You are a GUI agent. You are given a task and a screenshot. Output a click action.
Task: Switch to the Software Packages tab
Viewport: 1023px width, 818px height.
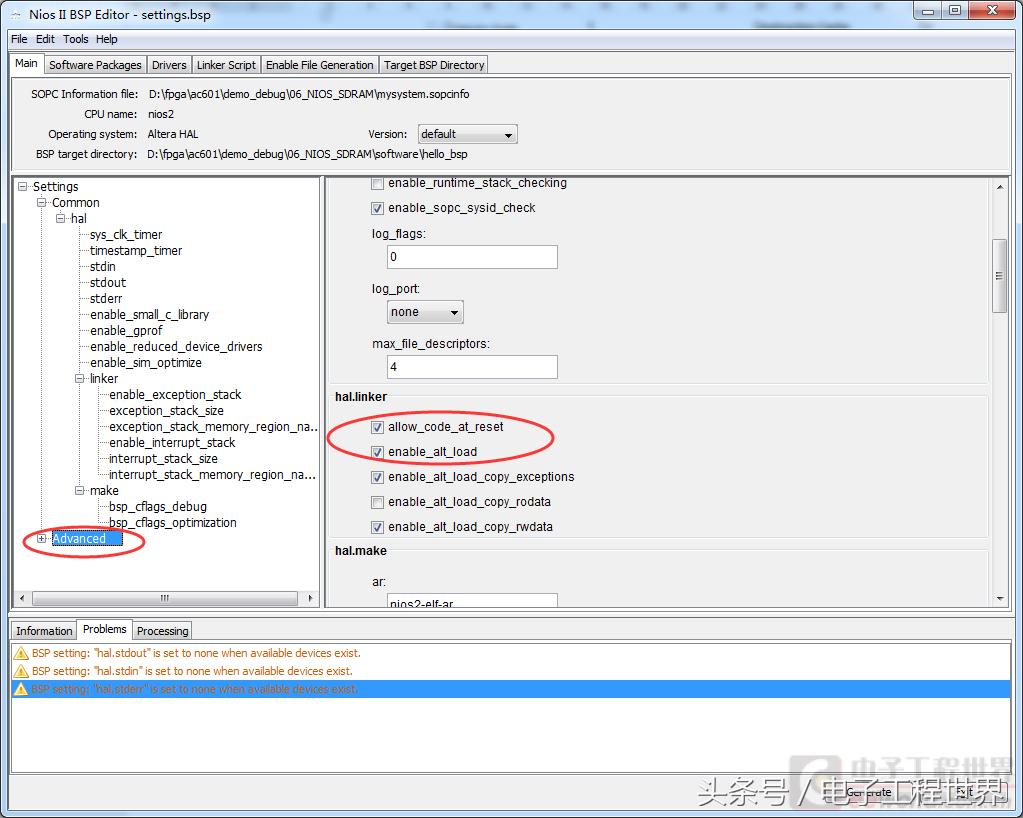[95, 65]
